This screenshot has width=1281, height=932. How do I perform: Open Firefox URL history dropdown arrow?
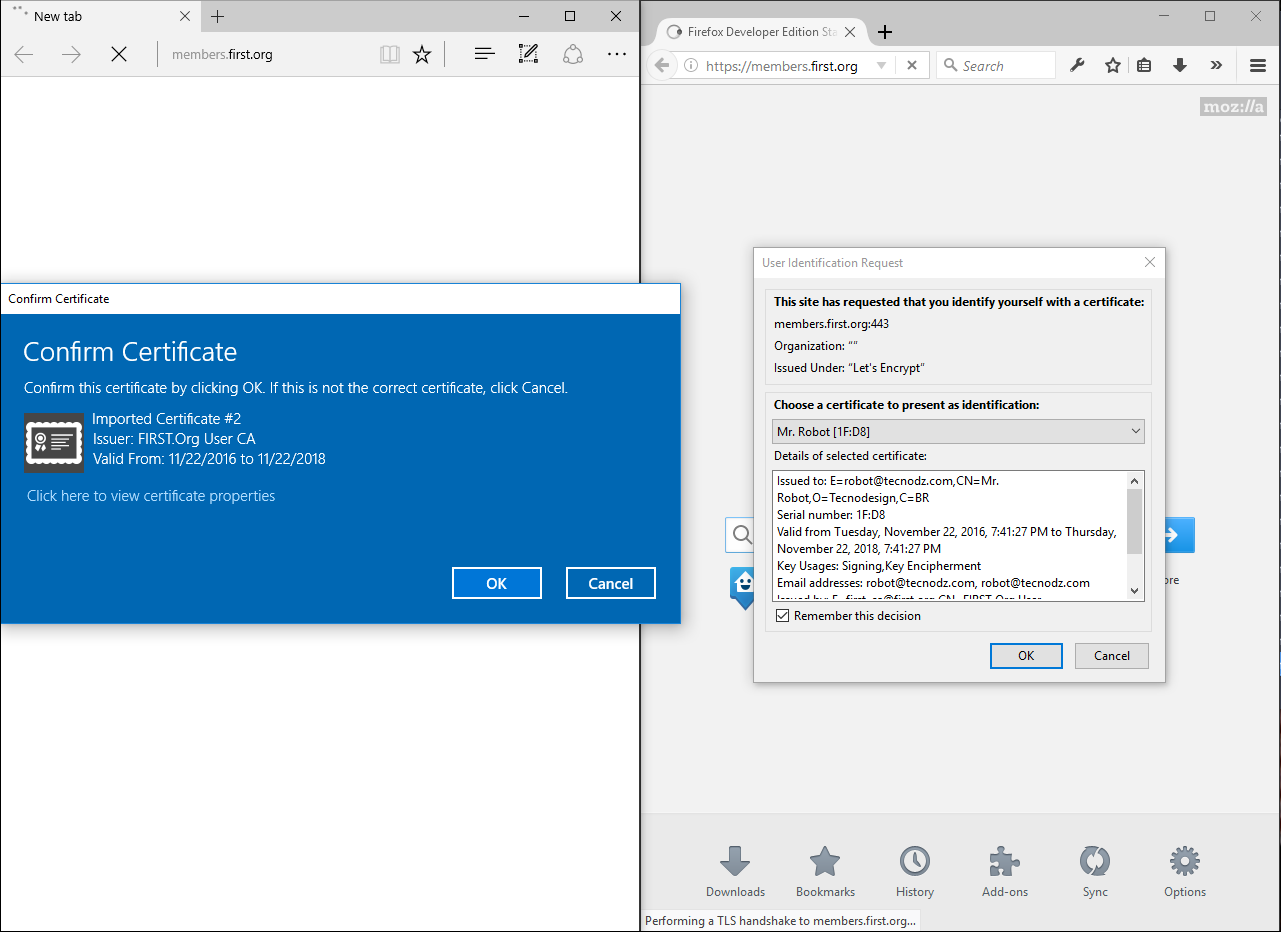(x=881, y=66)
